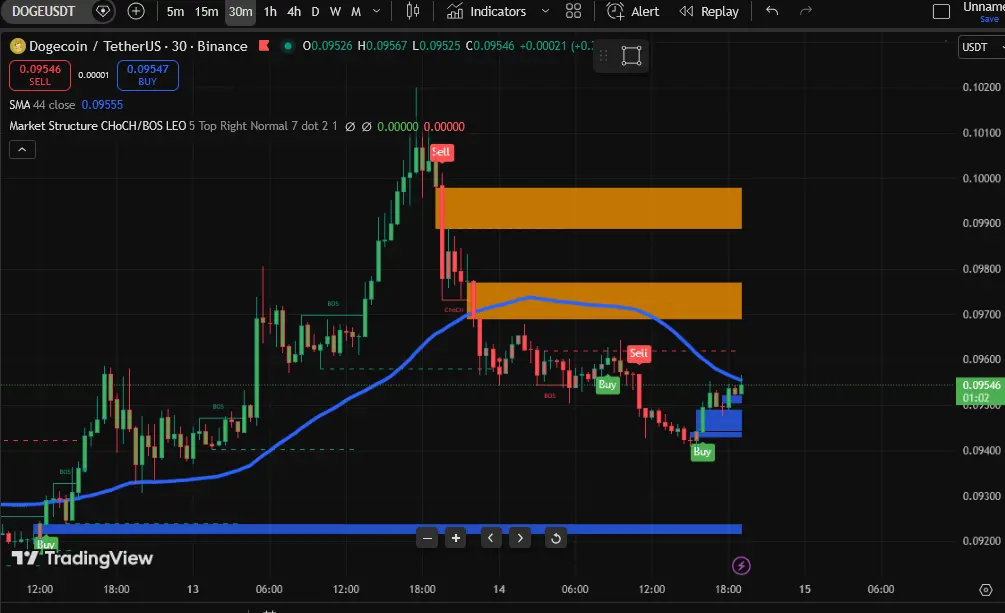
Task: Switch to the 1h timeframe
Action: pyautogui.click(x=270, y=12)
